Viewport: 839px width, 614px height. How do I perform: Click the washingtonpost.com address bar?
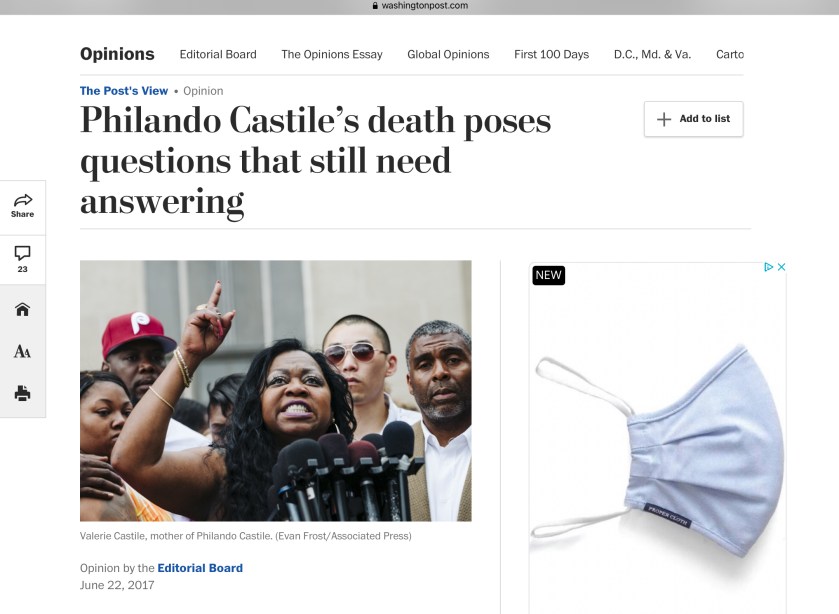[420, 6]
